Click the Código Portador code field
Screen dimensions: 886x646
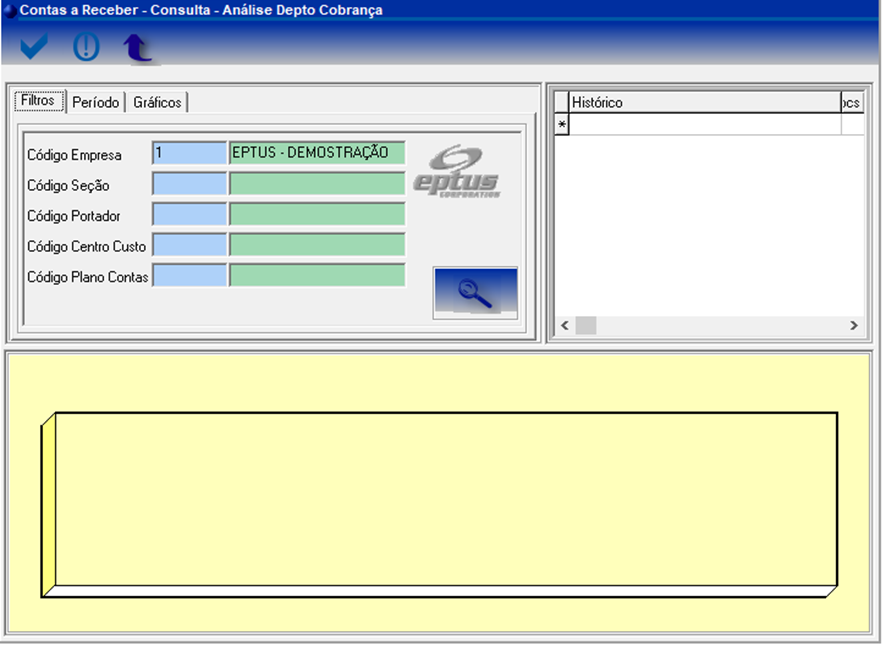tap(189, 215)
